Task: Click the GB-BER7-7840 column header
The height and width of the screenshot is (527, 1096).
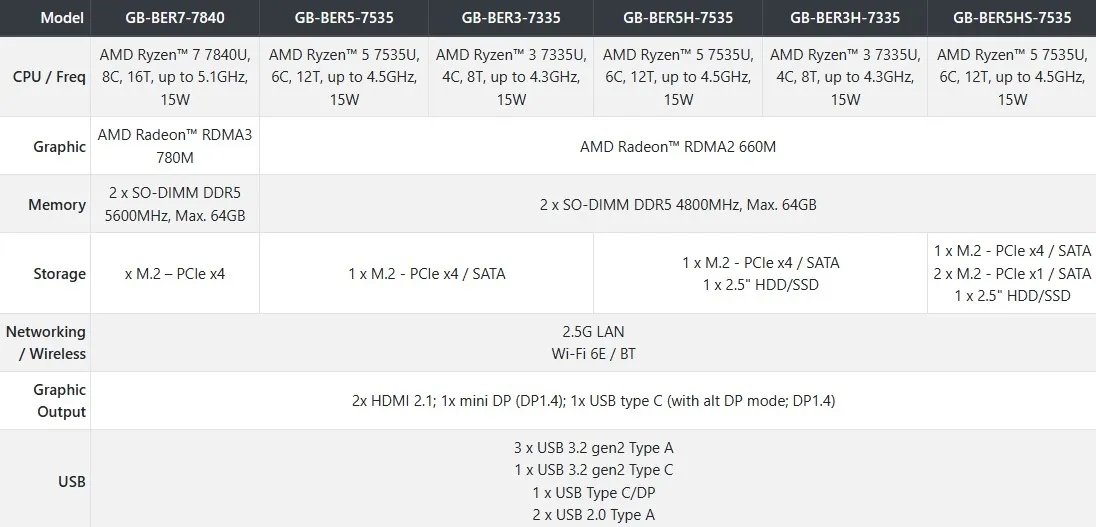Action: (175, 17)
